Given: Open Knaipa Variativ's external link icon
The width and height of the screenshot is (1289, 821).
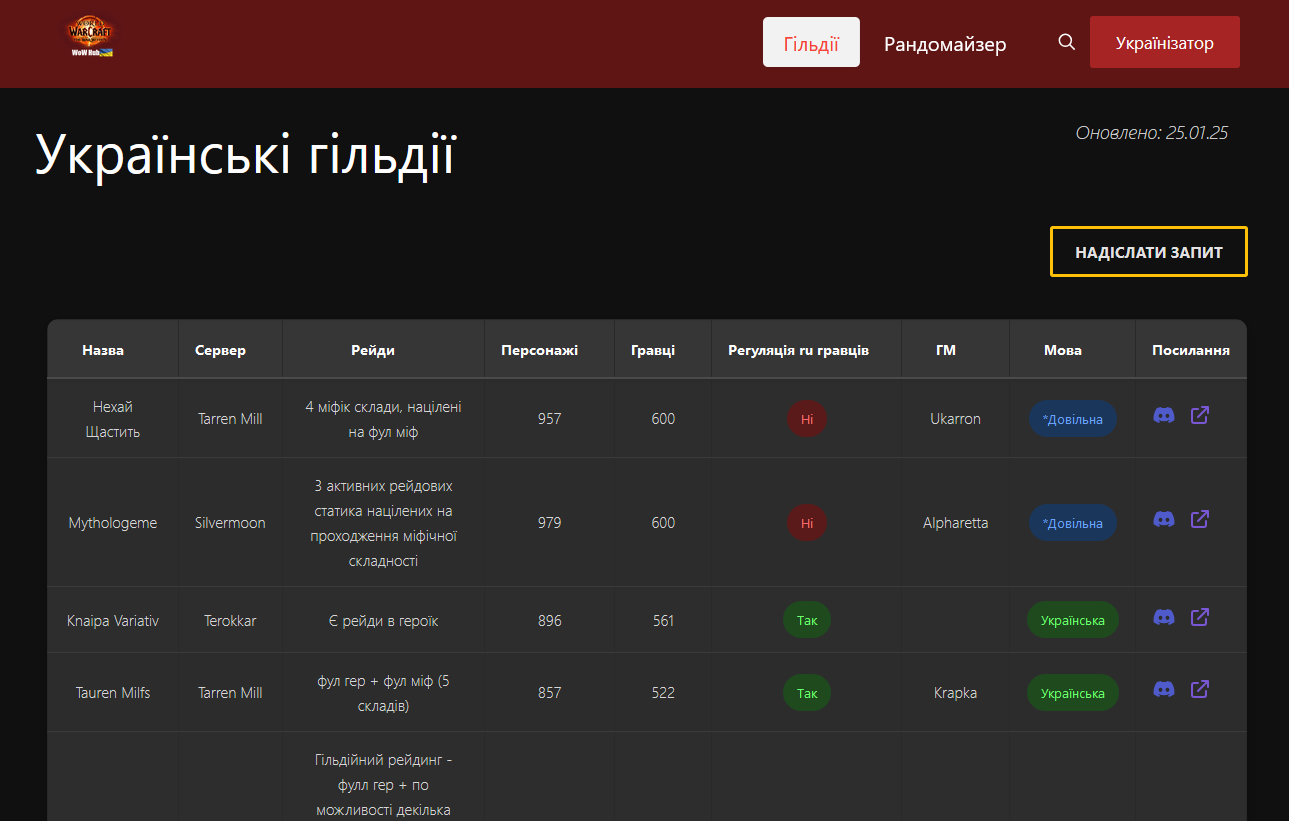Looking at the screenshot, I should pyautogui.click(x=1199, y=616).
